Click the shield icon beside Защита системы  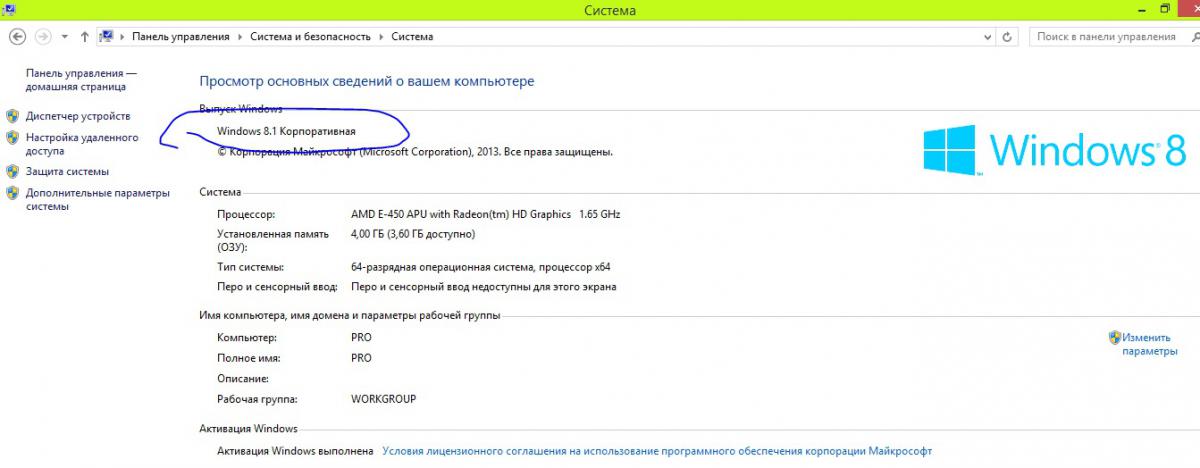pos(12,171)
